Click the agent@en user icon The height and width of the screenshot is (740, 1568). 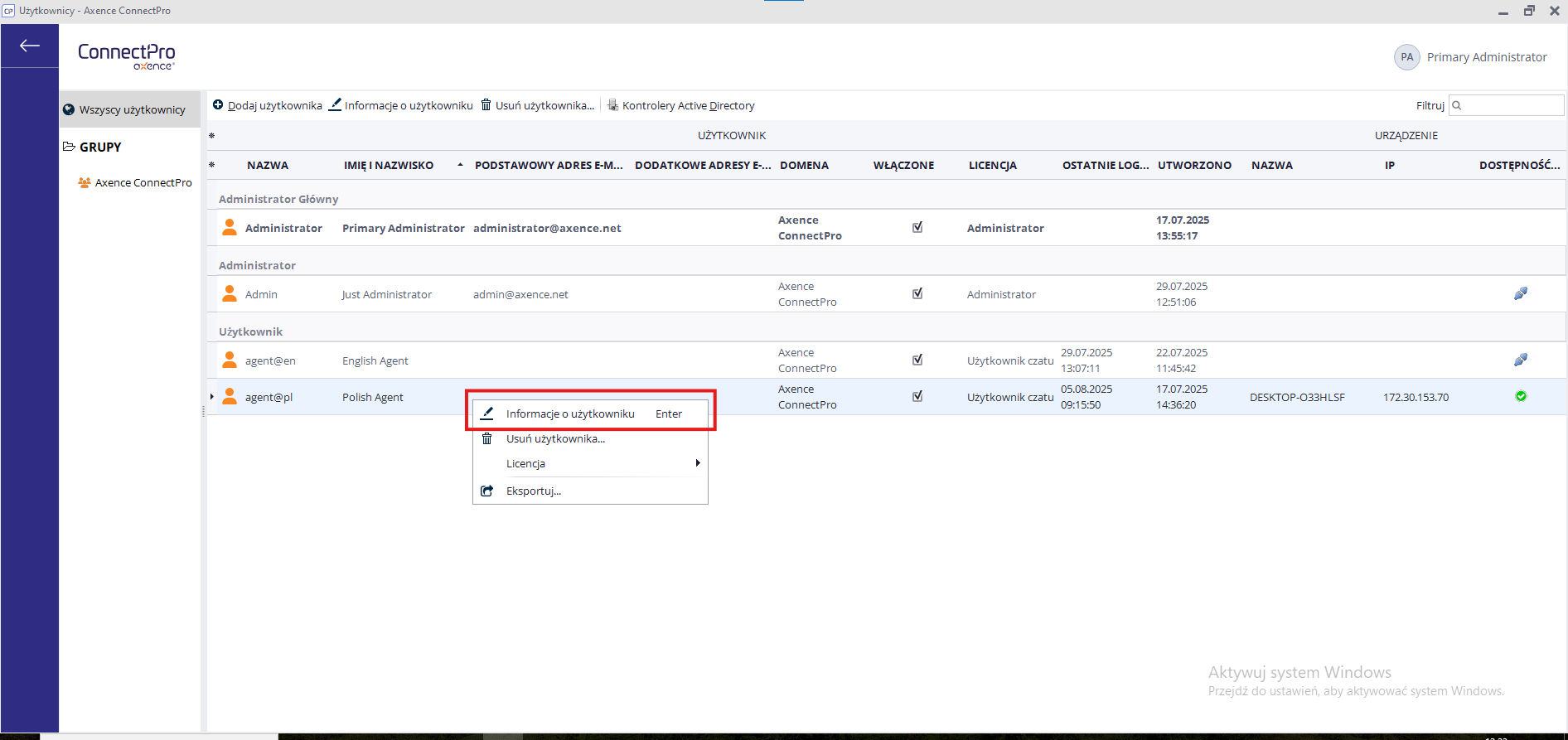230,360
